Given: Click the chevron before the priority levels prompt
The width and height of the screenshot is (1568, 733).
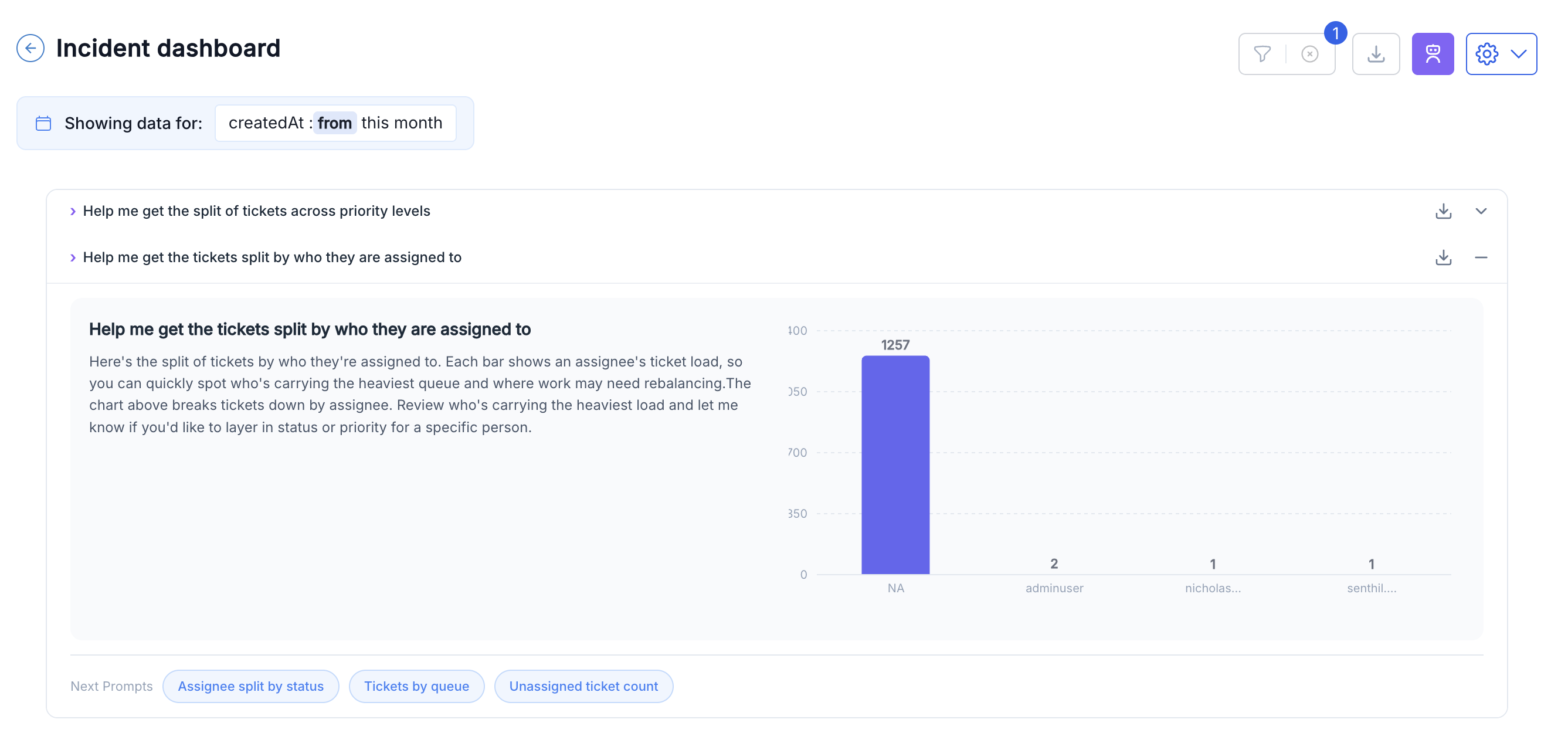Looking at the screenshot, I should [73, 211].
